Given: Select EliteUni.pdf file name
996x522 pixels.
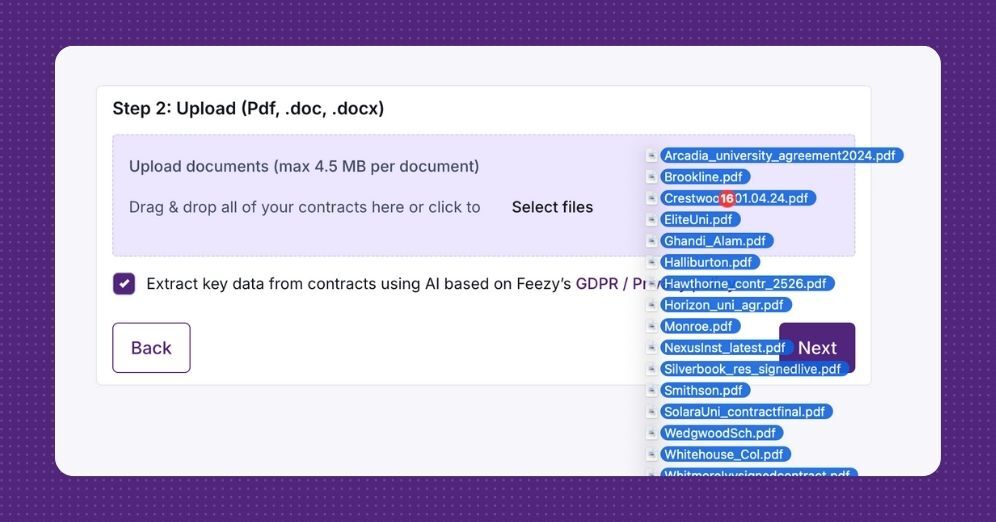Looking at the screenshot, I should (x=700, y=220).
